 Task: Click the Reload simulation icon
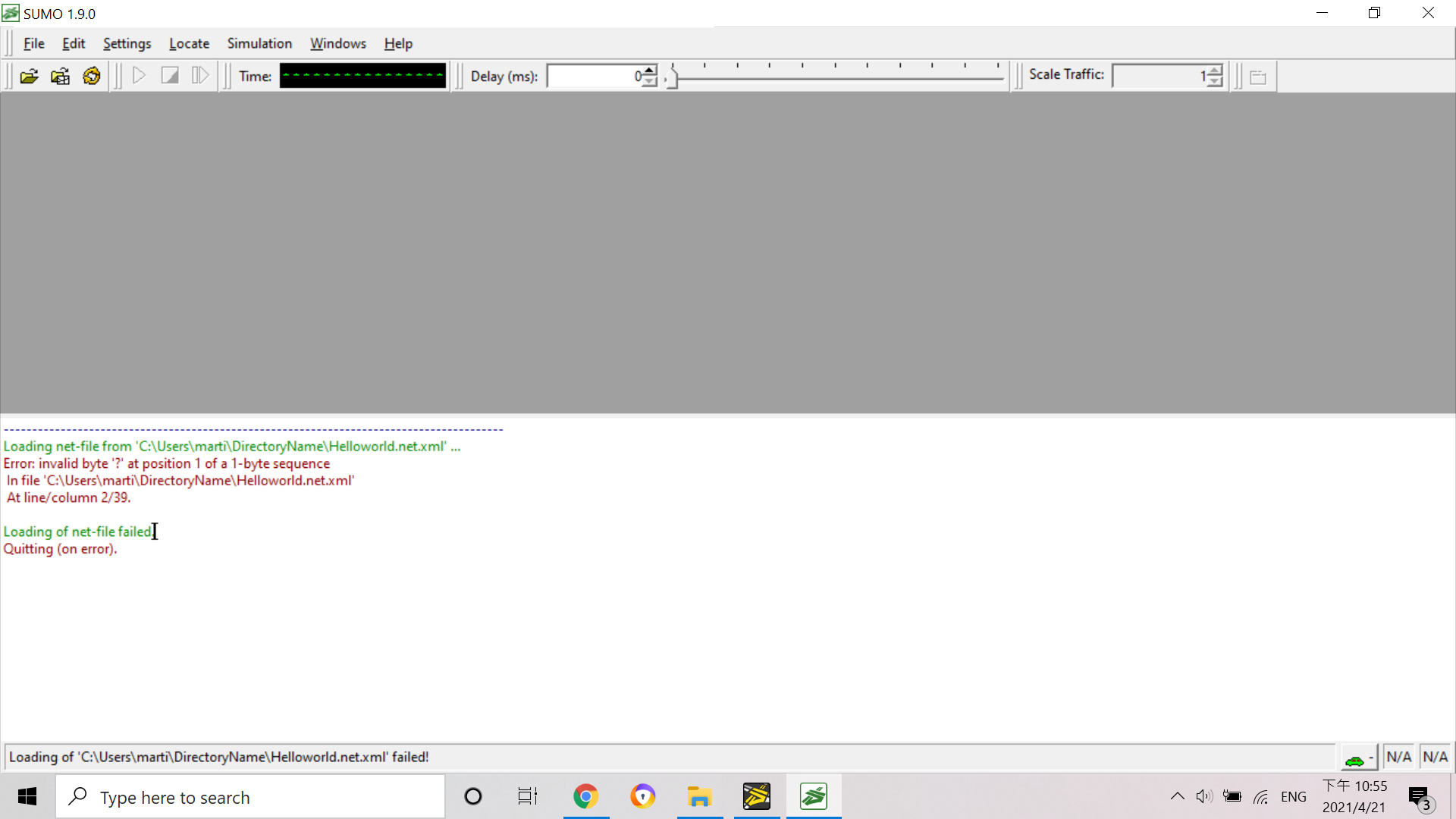pyautogui.click(x=92, y=76)
